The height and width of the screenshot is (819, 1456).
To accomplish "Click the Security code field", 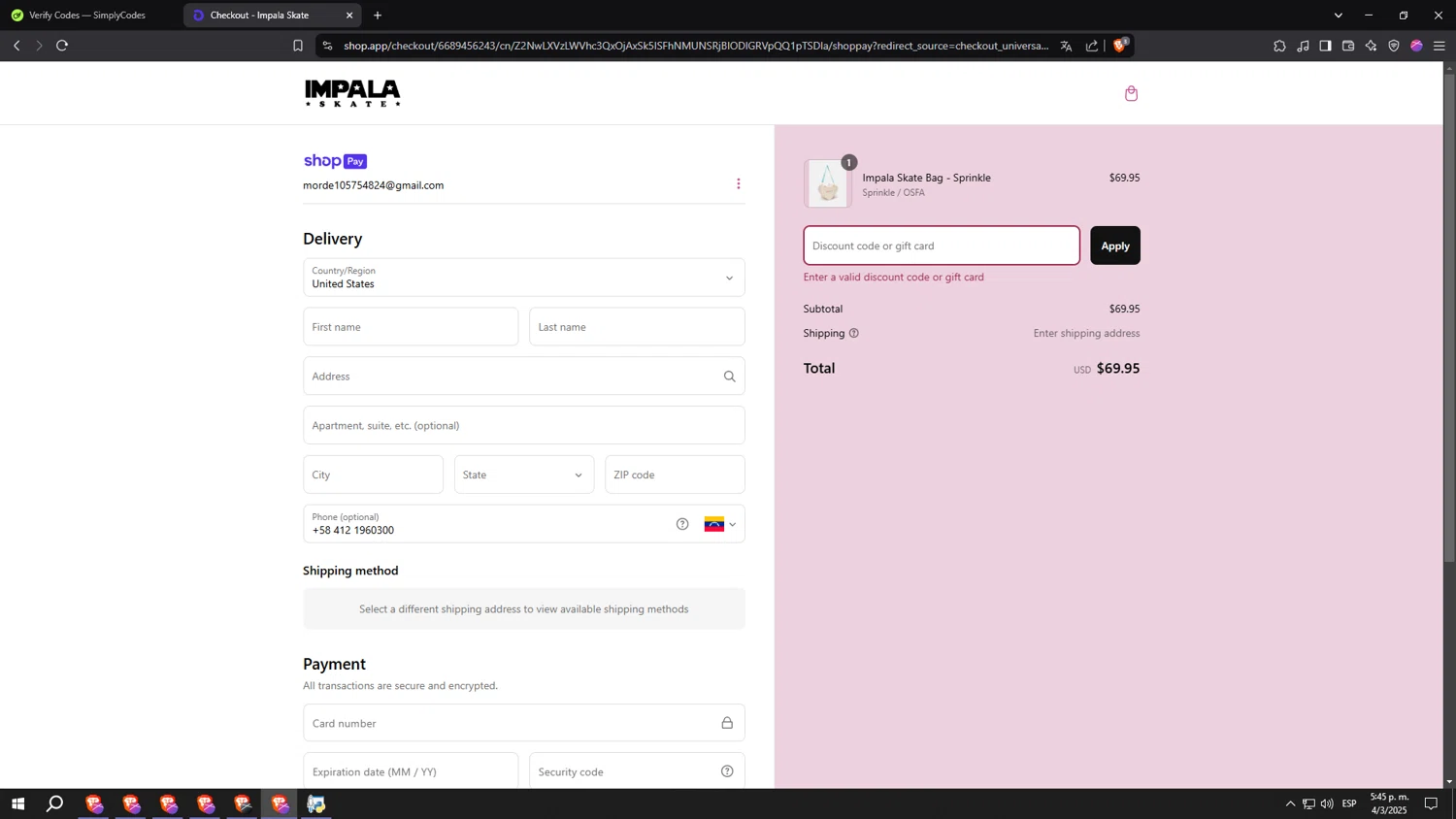I will [x=637, y=771].
